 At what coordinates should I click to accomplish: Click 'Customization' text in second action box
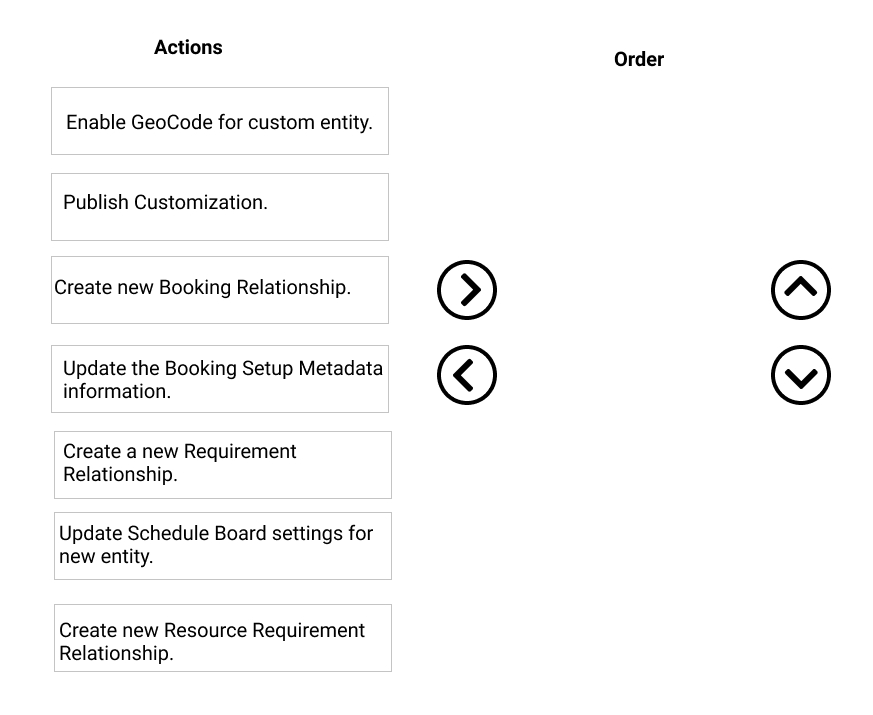(x=200, y=202)
